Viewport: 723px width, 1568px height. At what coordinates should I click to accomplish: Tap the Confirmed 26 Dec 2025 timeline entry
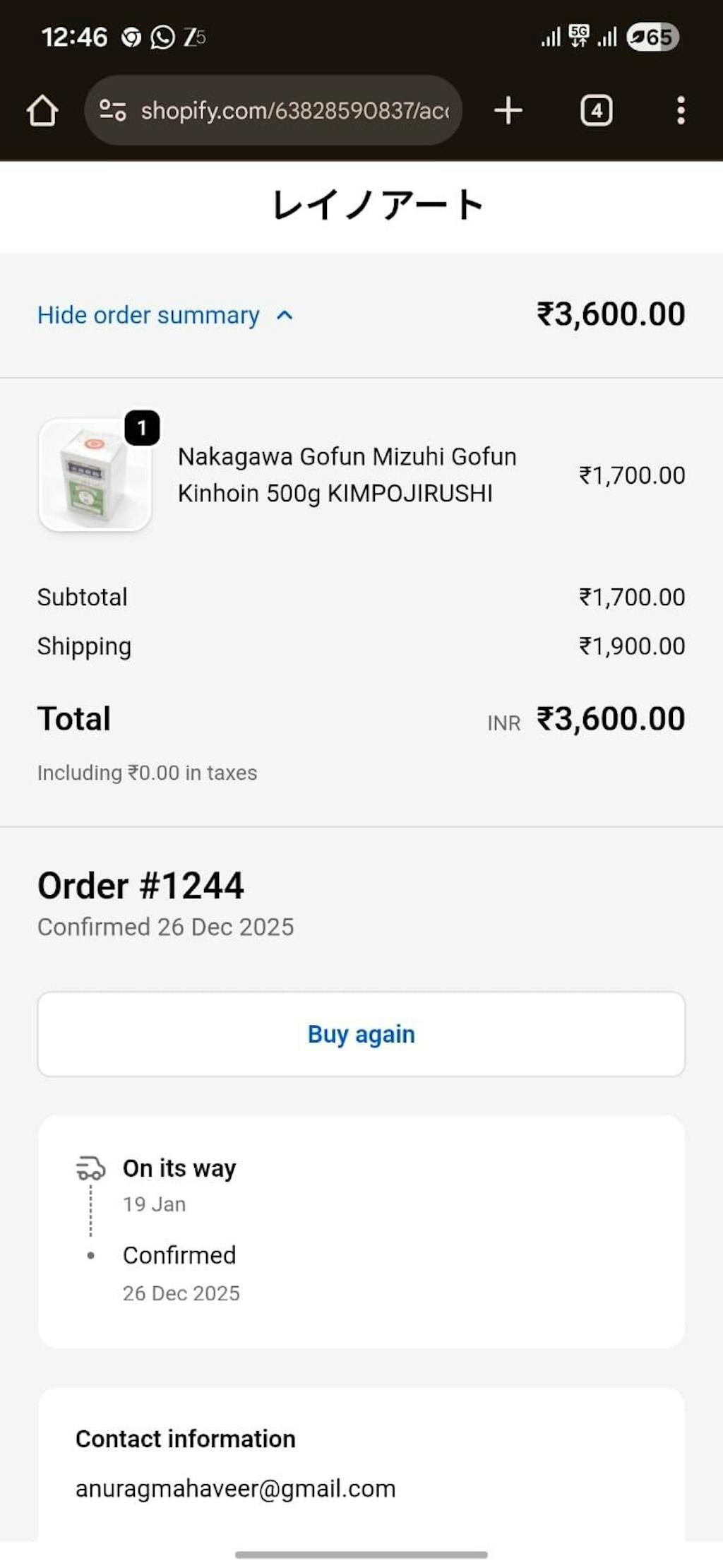pos(181,1273)
